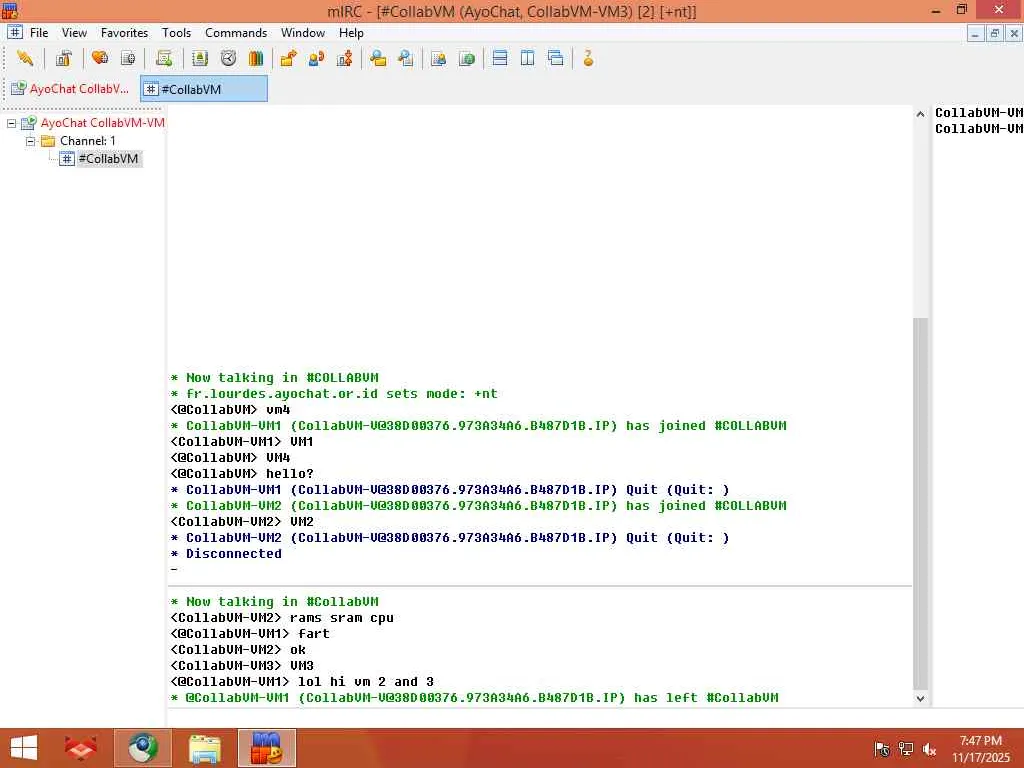
Task: Select #CollabVM channel in the treebar
Action: coord(108,159)
